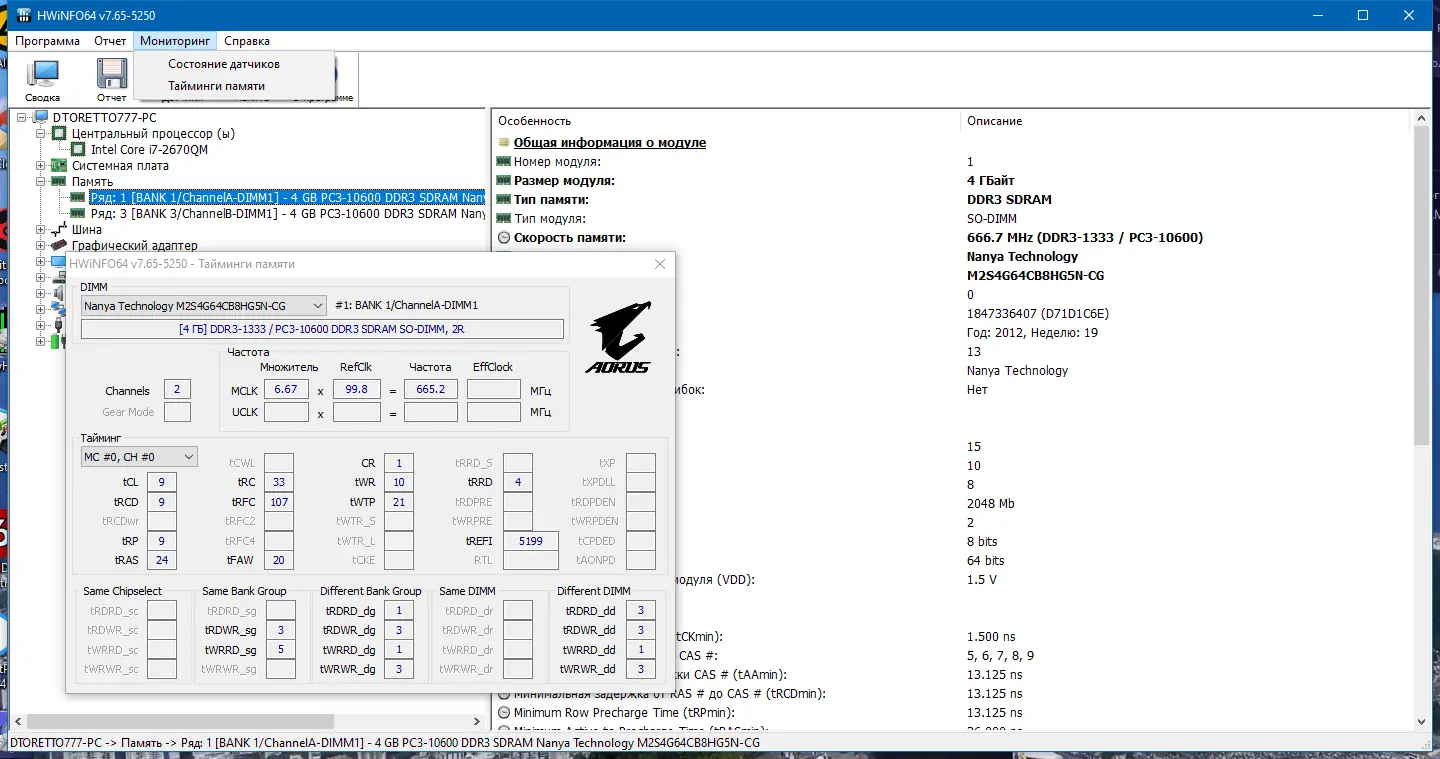Open the MC #0, CH #0 timing dropdown
The width and height of the screenshot is (1440, 759).
(139, 457)
